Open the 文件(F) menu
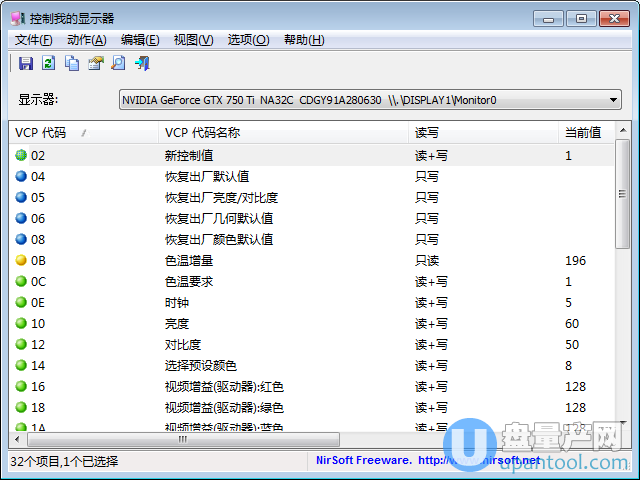Screen dimensions: 640x480 pyautogui.click(x=33, y=40)
